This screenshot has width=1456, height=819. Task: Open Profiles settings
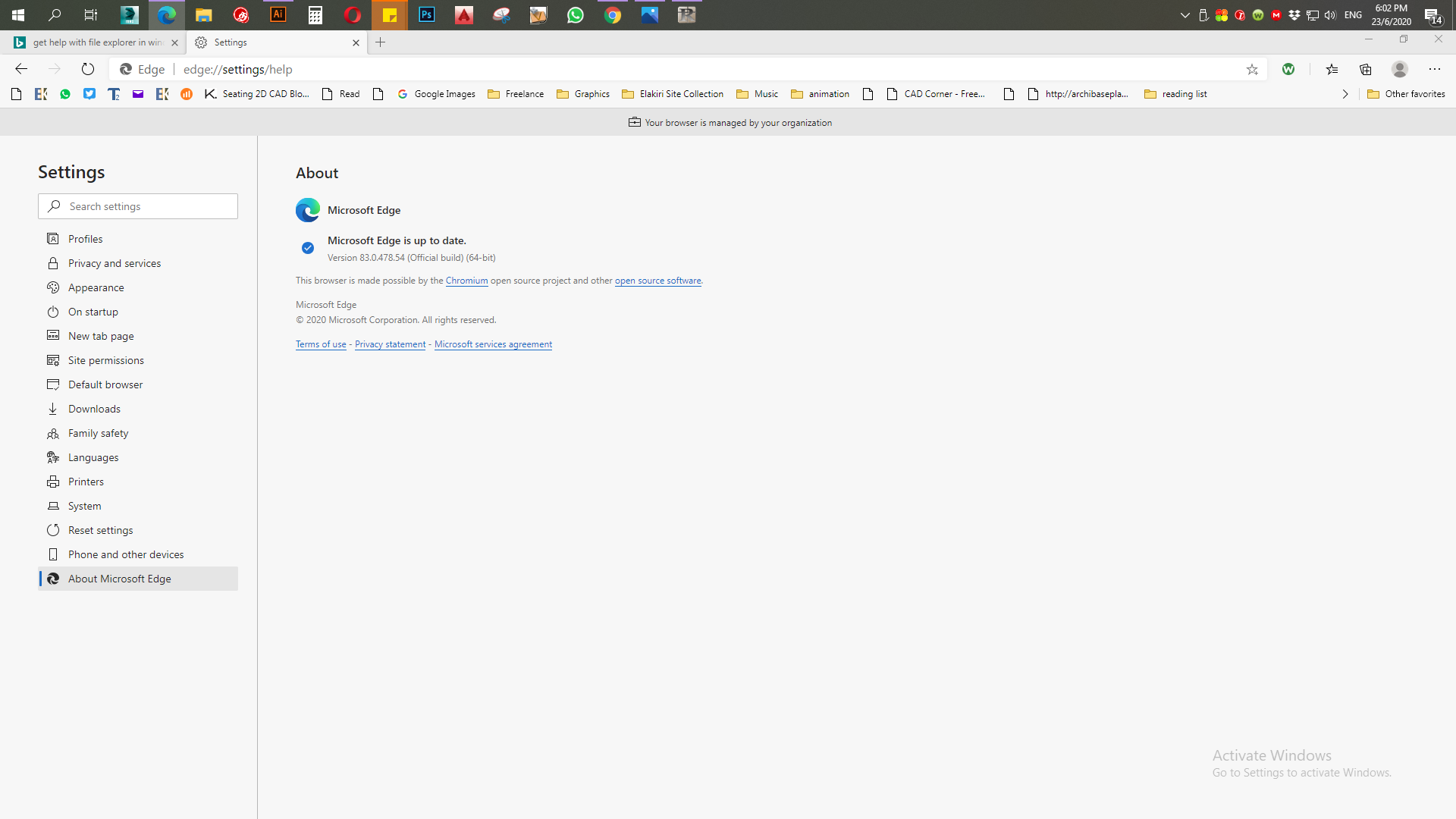coord(138,239)
